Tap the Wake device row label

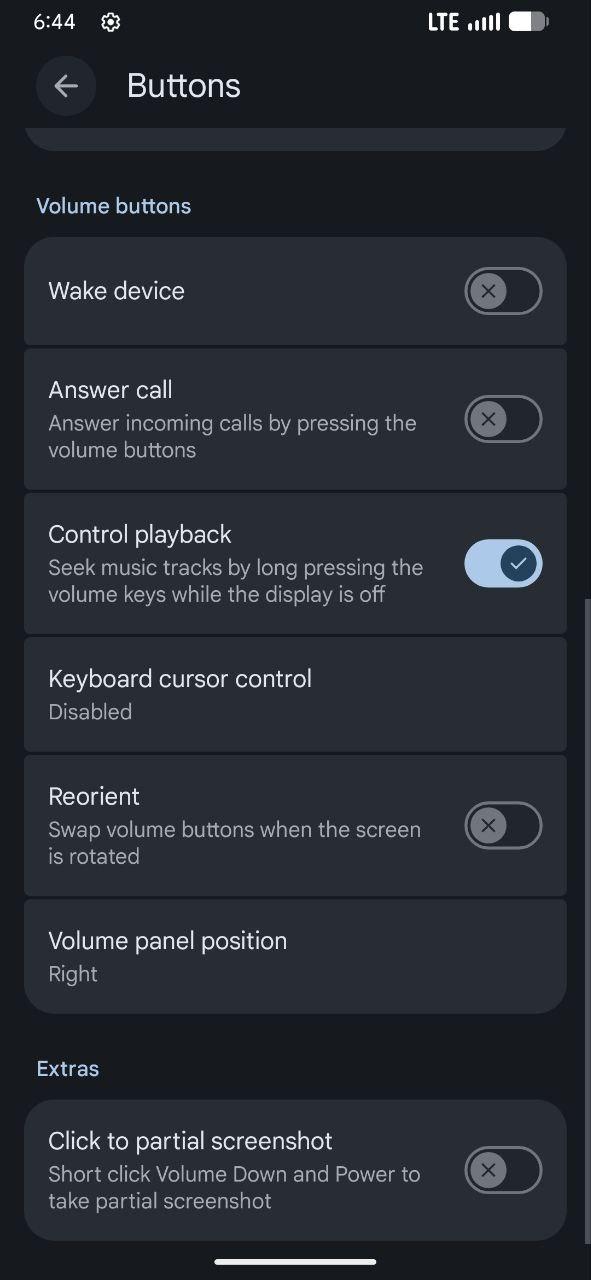(x=116, y=291)
